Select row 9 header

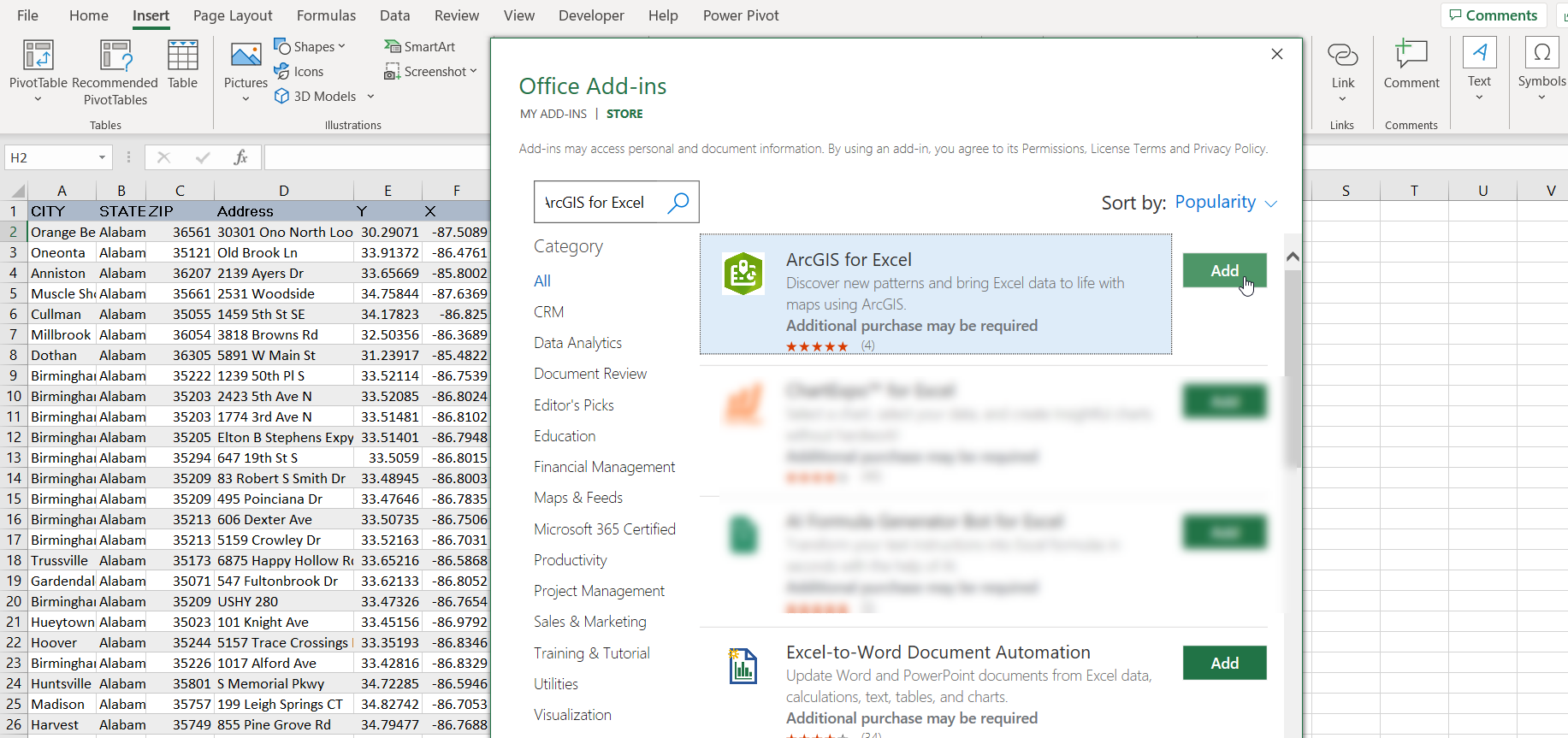click(14, 375)
